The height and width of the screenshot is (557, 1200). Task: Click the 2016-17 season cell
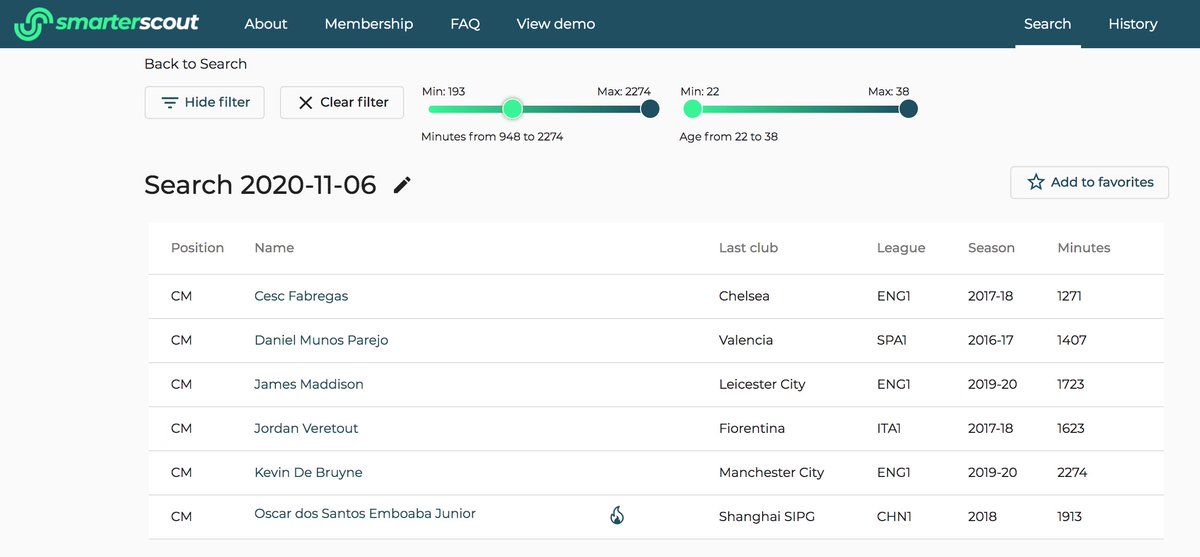[990, 340]
